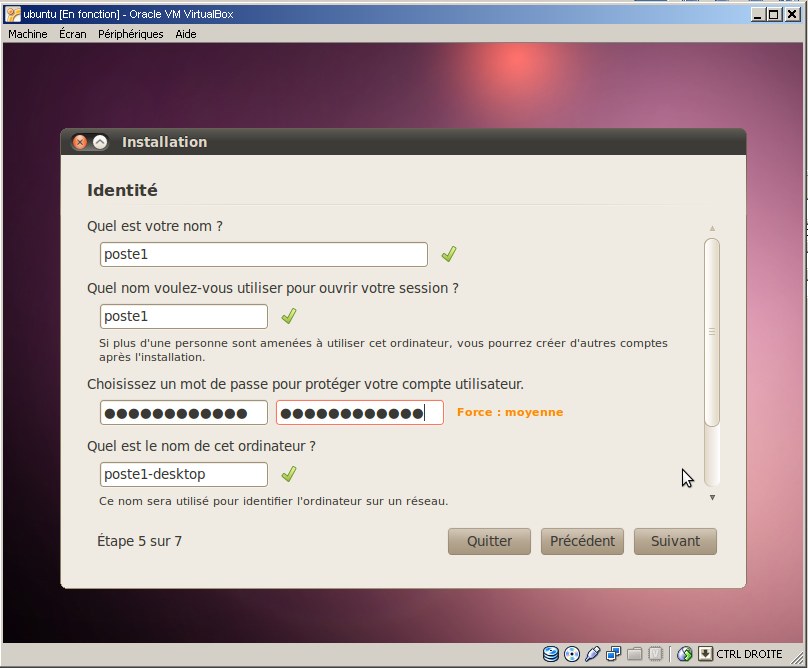Image resolution: width=808 pixels, height=668 pixels.
Task: Open the USB devices status icon
Action: [592, 654]
